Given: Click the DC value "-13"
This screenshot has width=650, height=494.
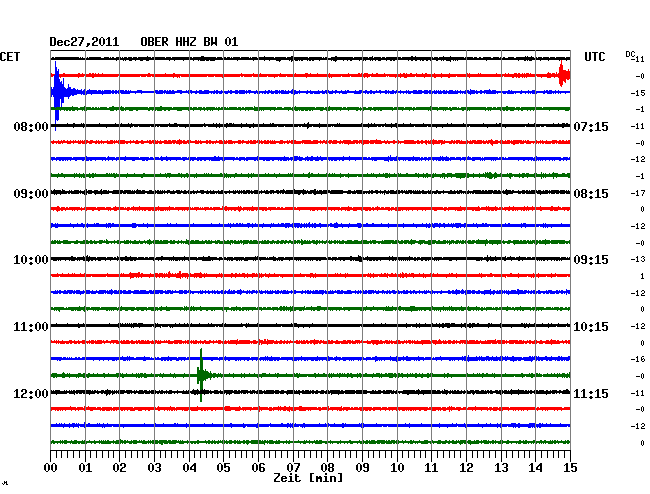Looking at the screenshot, I should click(638, 259).
